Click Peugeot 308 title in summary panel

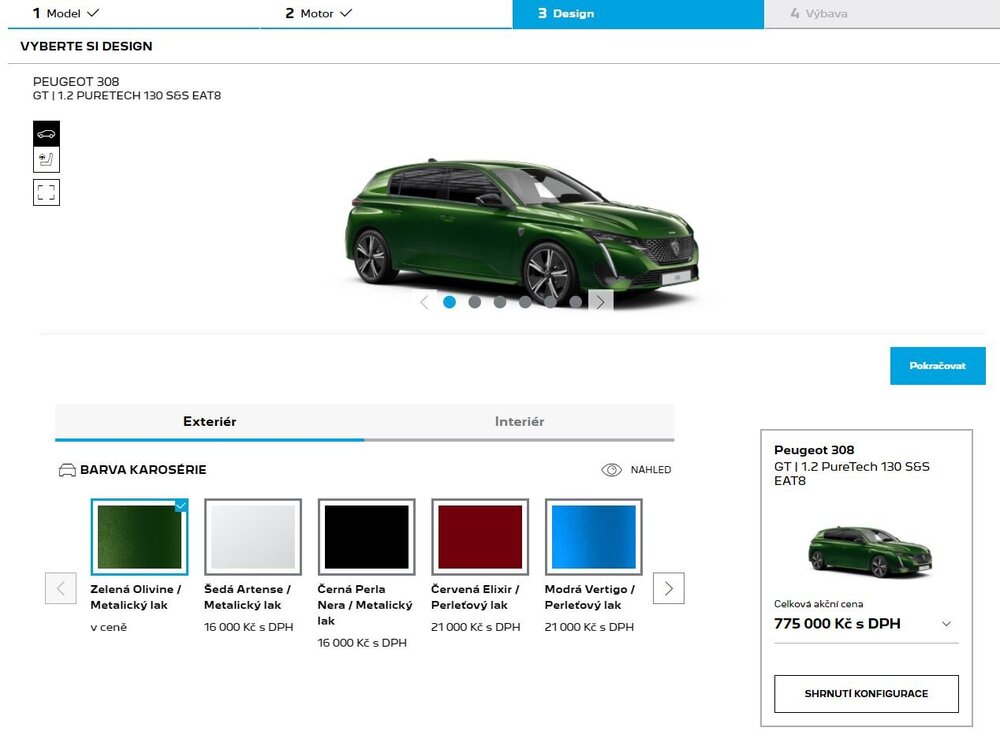coord(814,450)
